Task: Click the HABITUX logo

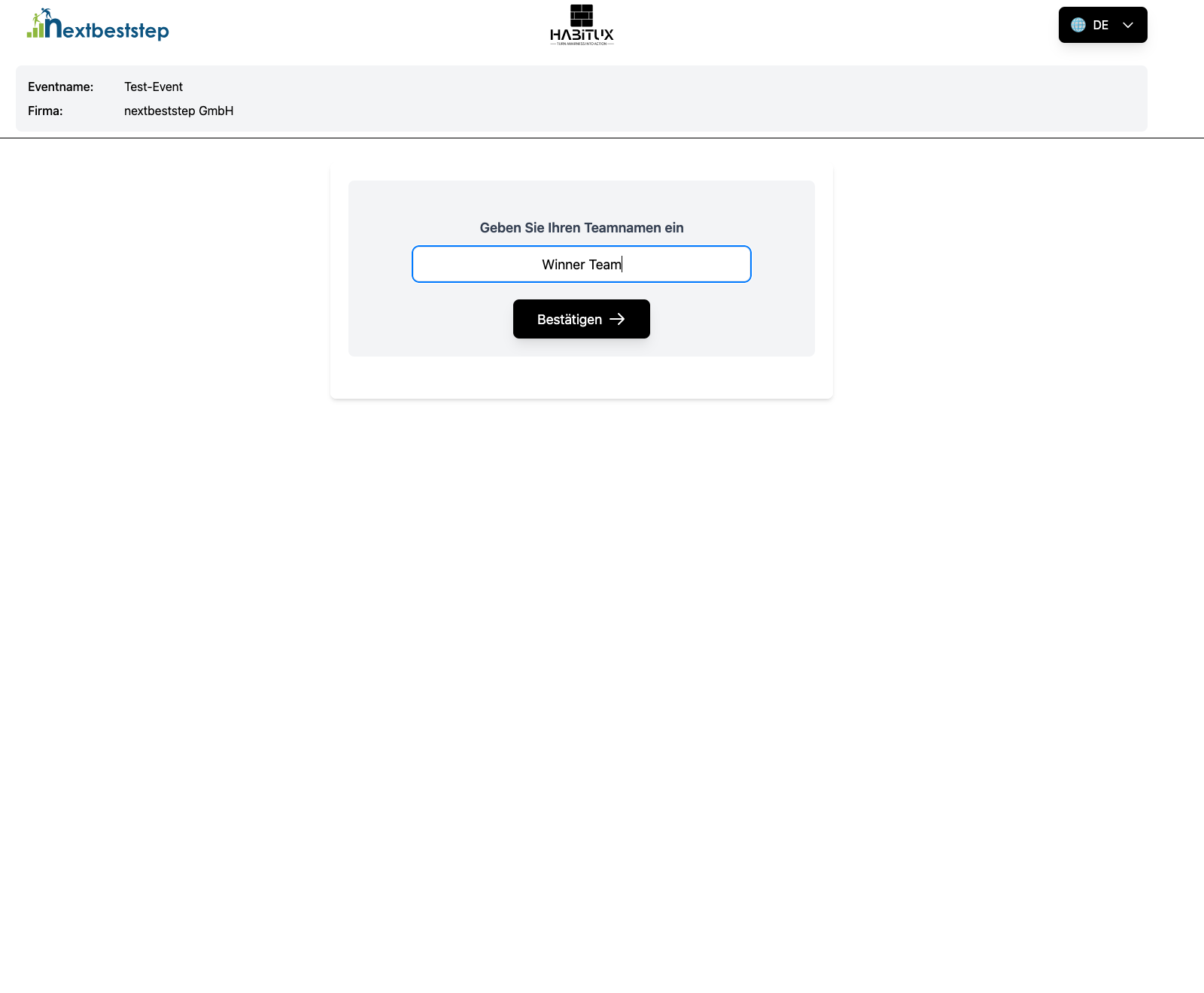Action: [x=582, y=25]
